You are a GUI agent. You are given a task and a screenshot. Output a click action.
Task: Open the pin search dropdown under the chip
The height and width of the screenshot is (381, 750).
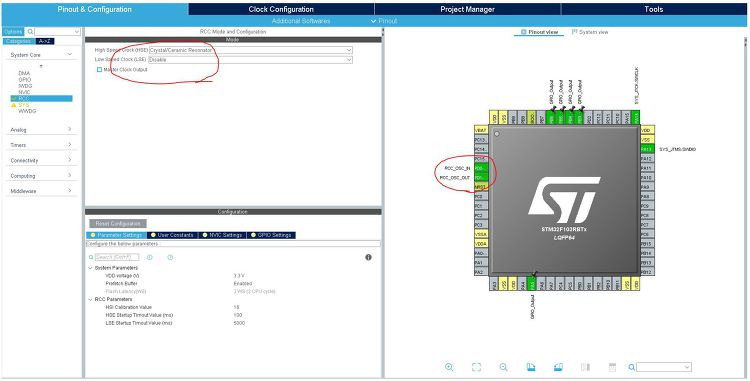[687, 367]
